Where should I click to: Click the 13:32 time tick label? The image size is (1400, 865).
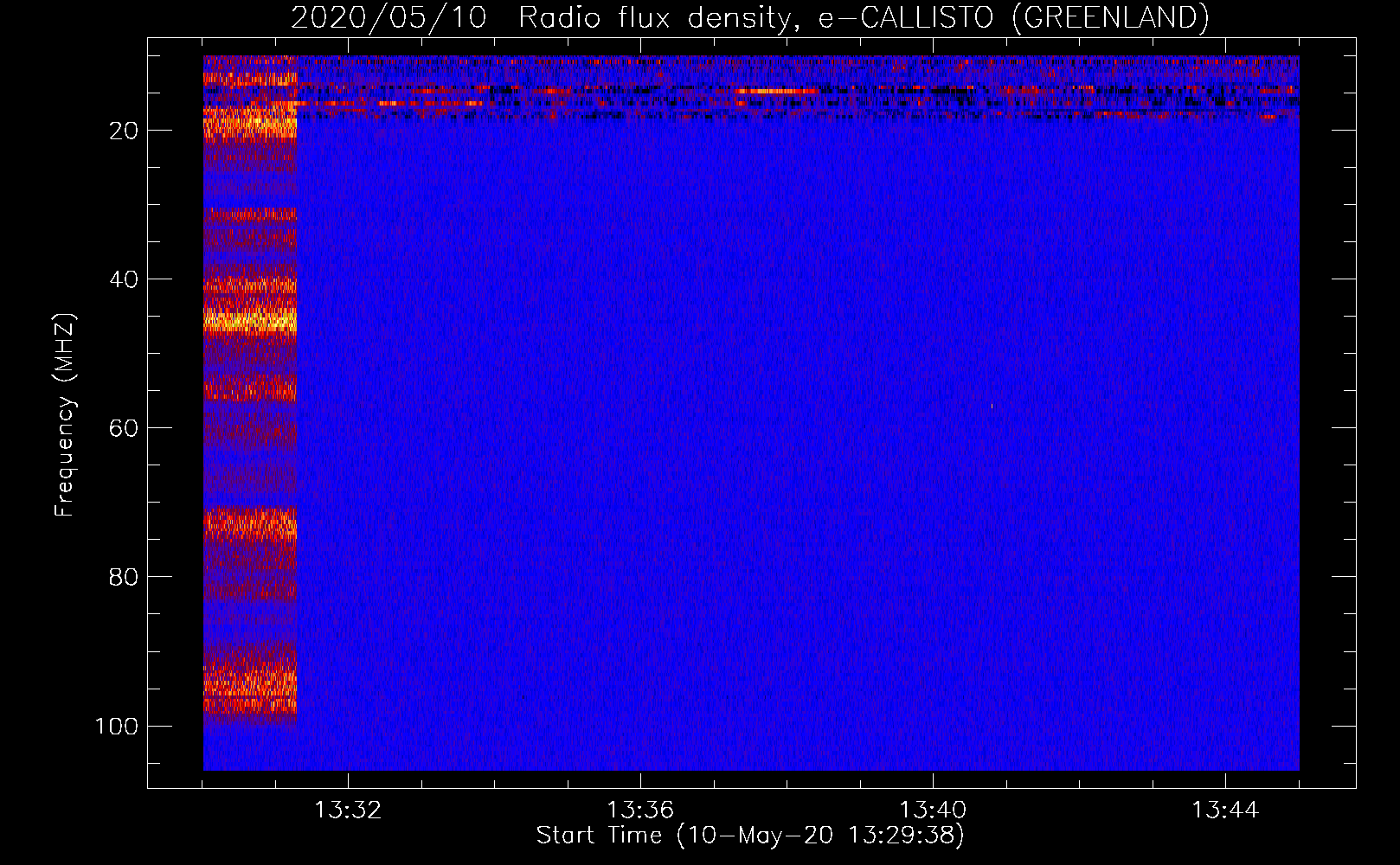pos(348,811)
